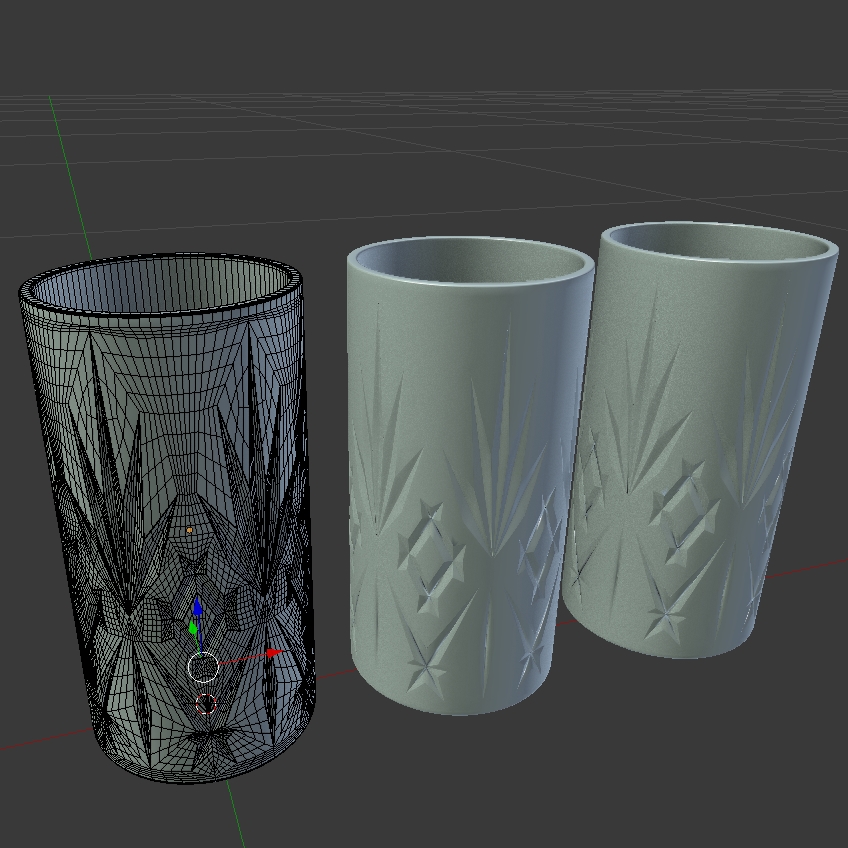Viewport: 848px width, 848px height.
Task: Click the orange origin dot on wireframe glass
Action: point(189,531)
